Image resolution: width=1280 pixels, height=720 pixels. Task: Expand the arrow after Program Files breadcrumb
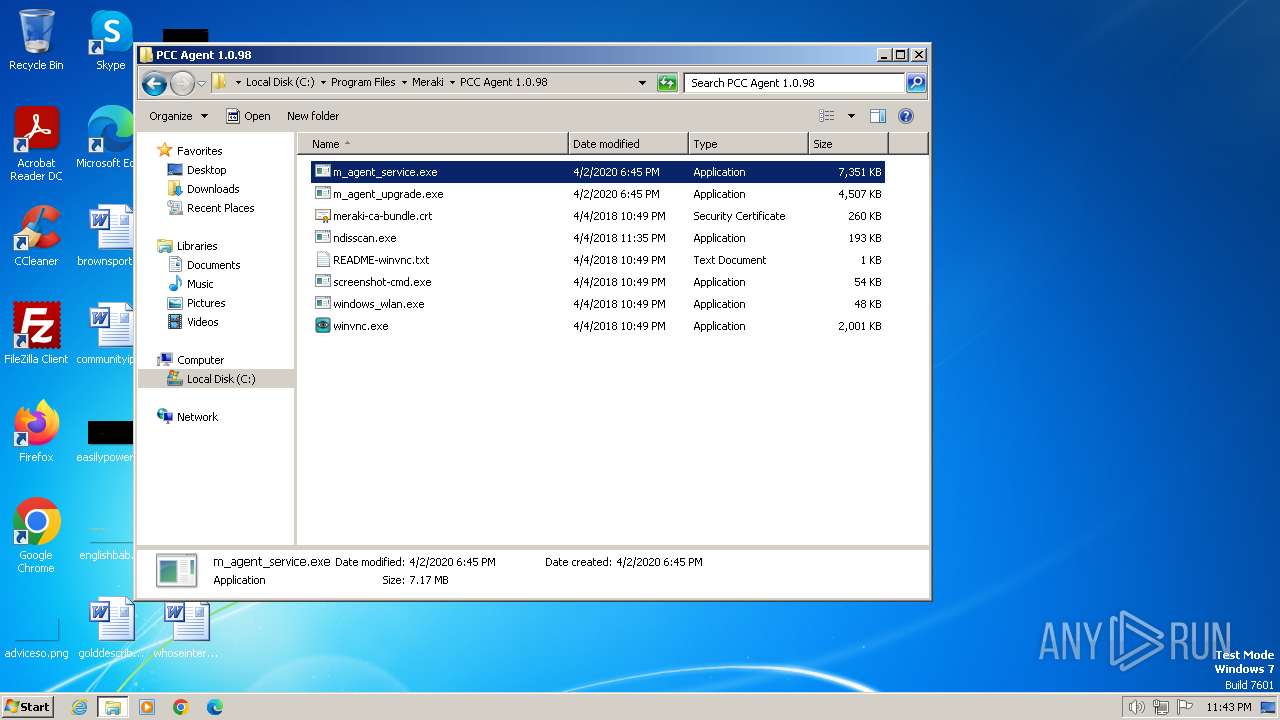coord(403,83)
